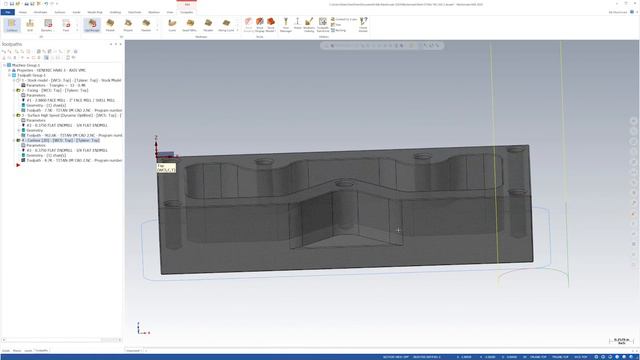Screen dimensions: 640x360
Task: Click the Nesting utility
Action: [338, 30]
